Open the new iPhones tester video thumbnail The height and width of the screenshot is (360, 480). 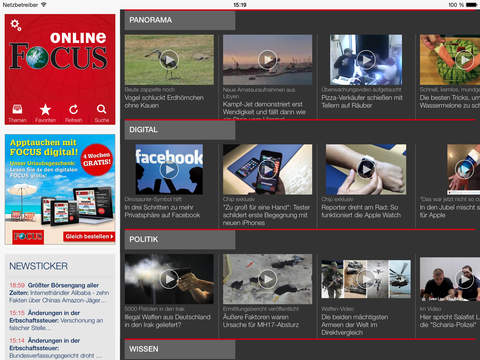[268, 169]
